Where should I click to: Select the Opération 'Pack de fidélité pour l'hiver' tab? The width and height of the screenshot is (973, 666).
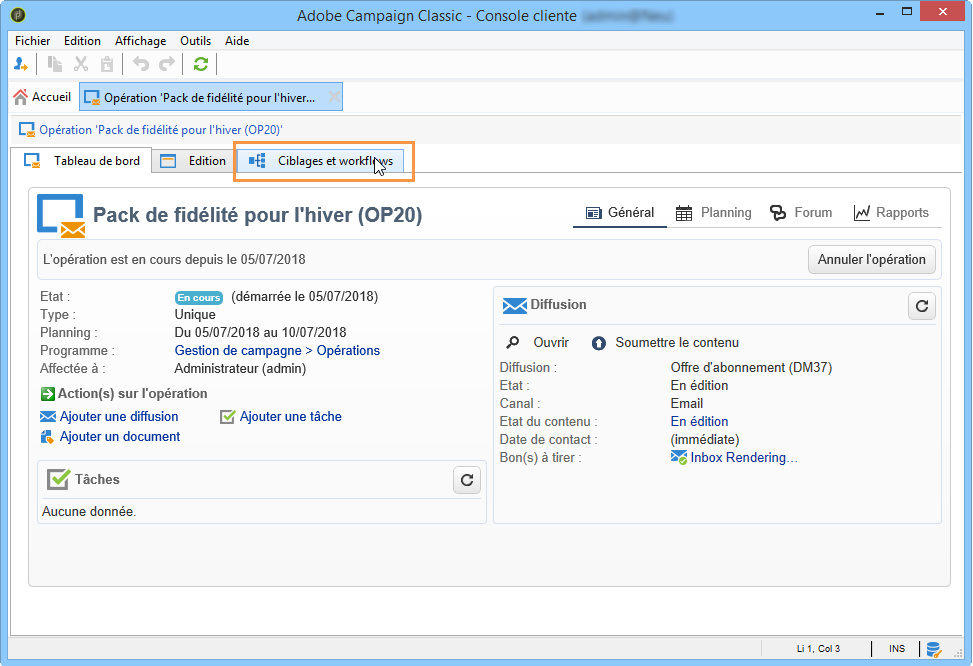point(210,97)
